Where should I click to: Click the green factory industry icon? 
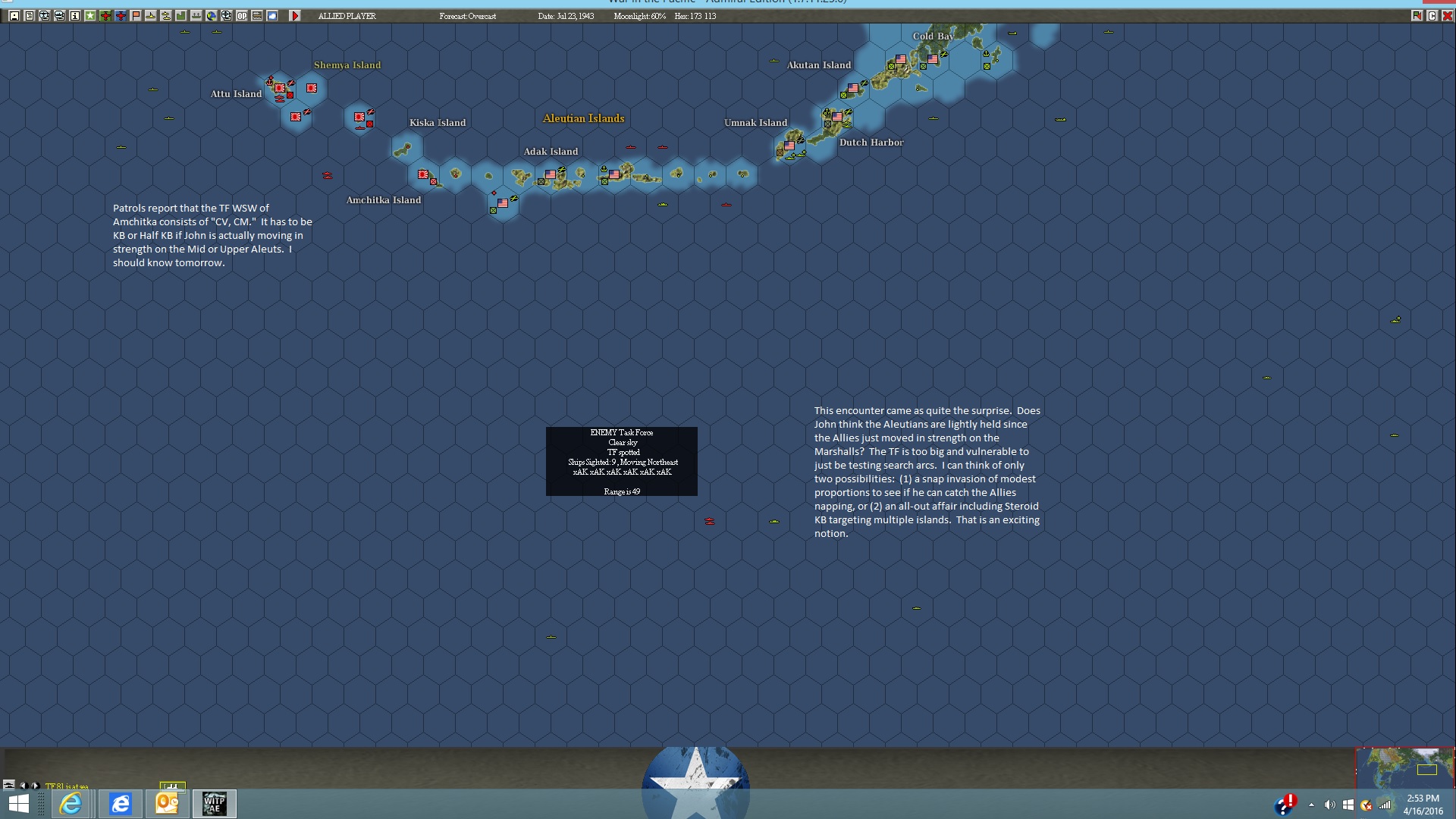(181, 16)
